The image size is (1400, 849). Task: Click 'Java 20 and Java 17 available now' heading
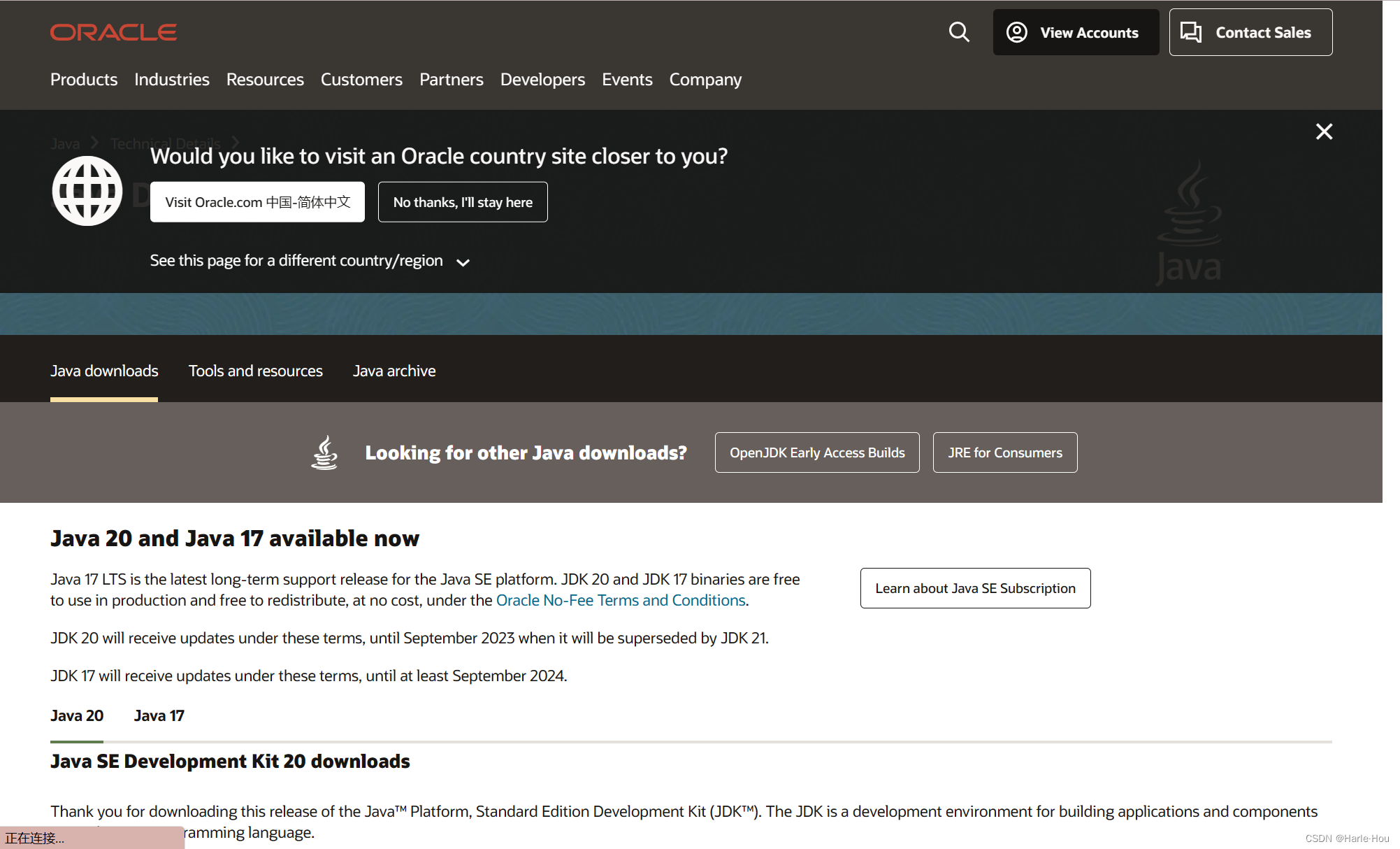(235, 538)
